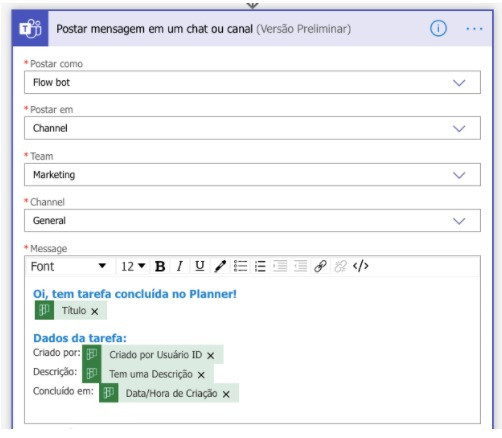Click Planner icon on Criado por Usuário ID

click(92, 354)
